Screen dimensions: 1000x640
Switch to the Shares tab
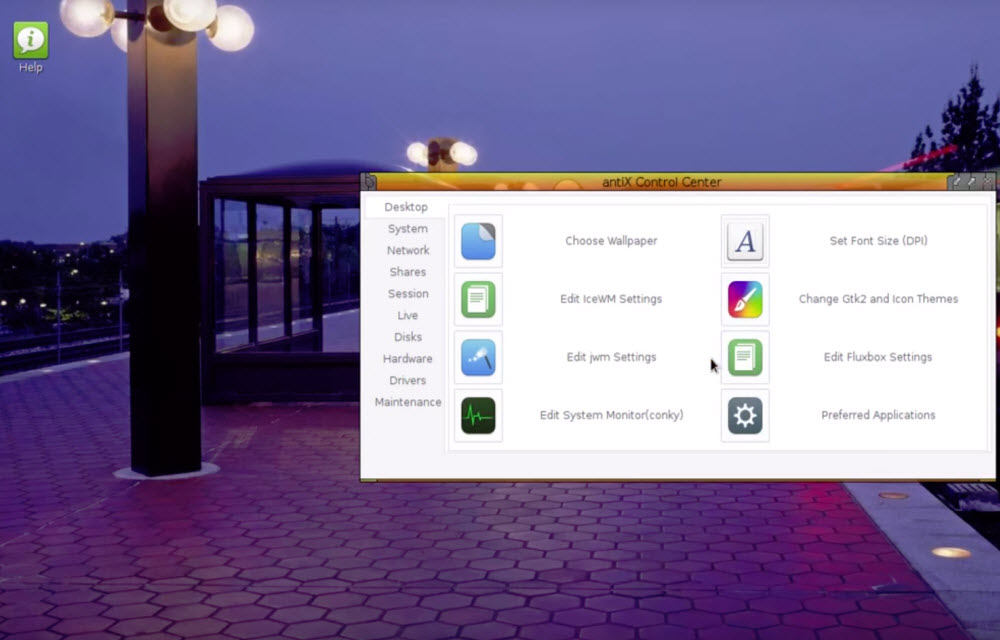408,272
